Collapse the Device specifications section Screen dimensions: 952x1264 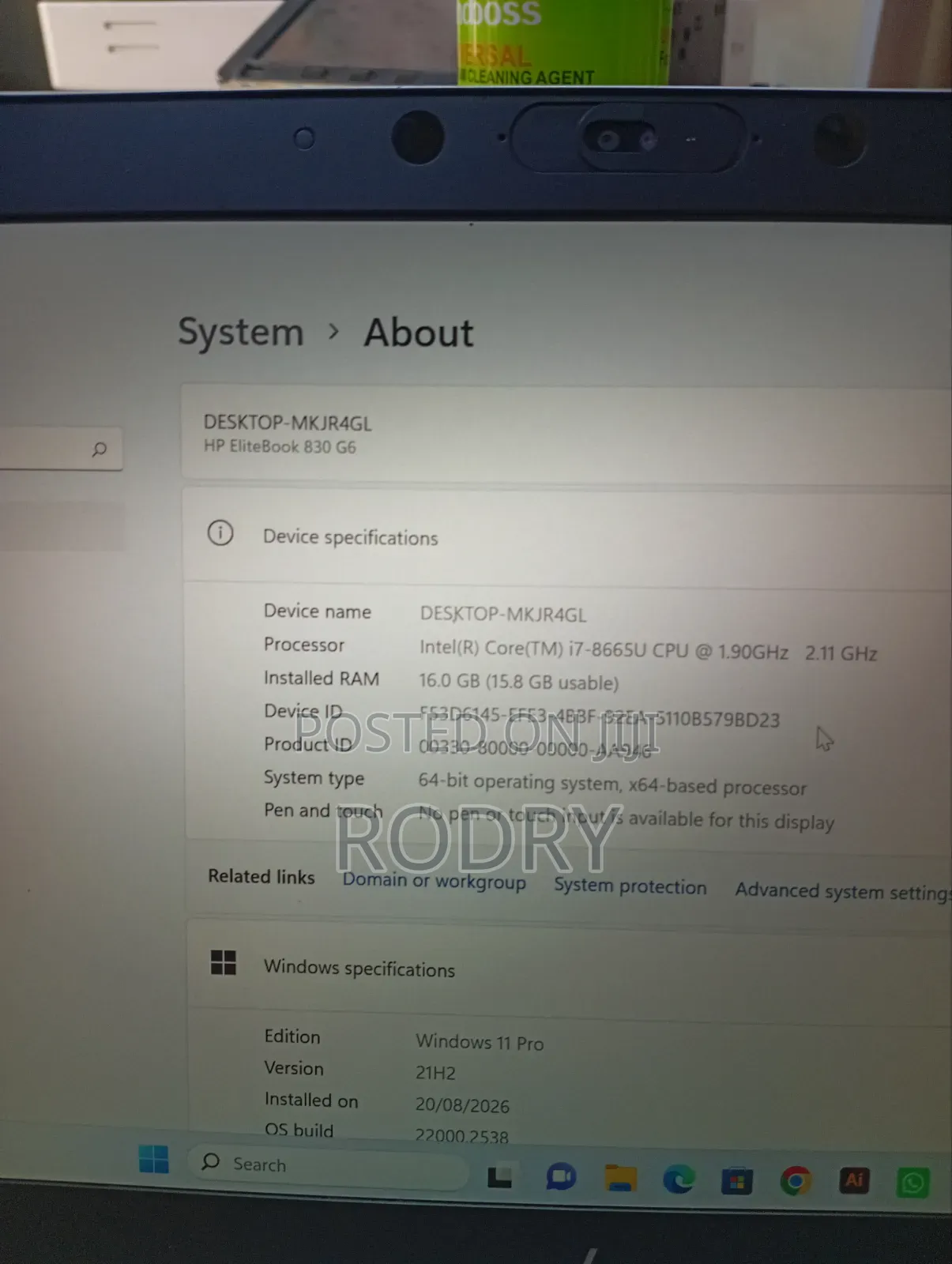[x=567, y=536]
